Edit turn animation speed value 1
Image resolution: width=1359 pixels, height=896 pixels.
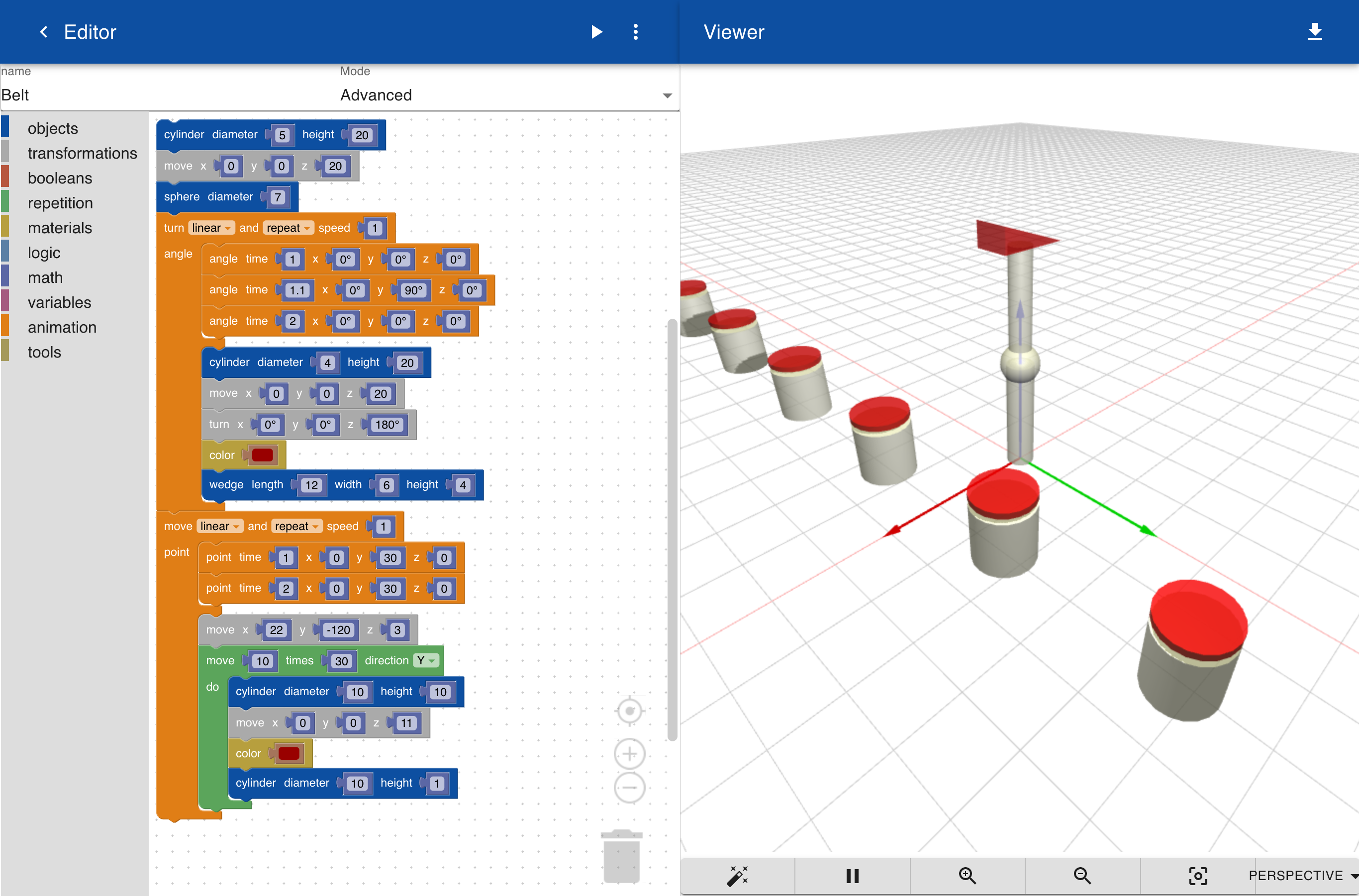[375, 228]
